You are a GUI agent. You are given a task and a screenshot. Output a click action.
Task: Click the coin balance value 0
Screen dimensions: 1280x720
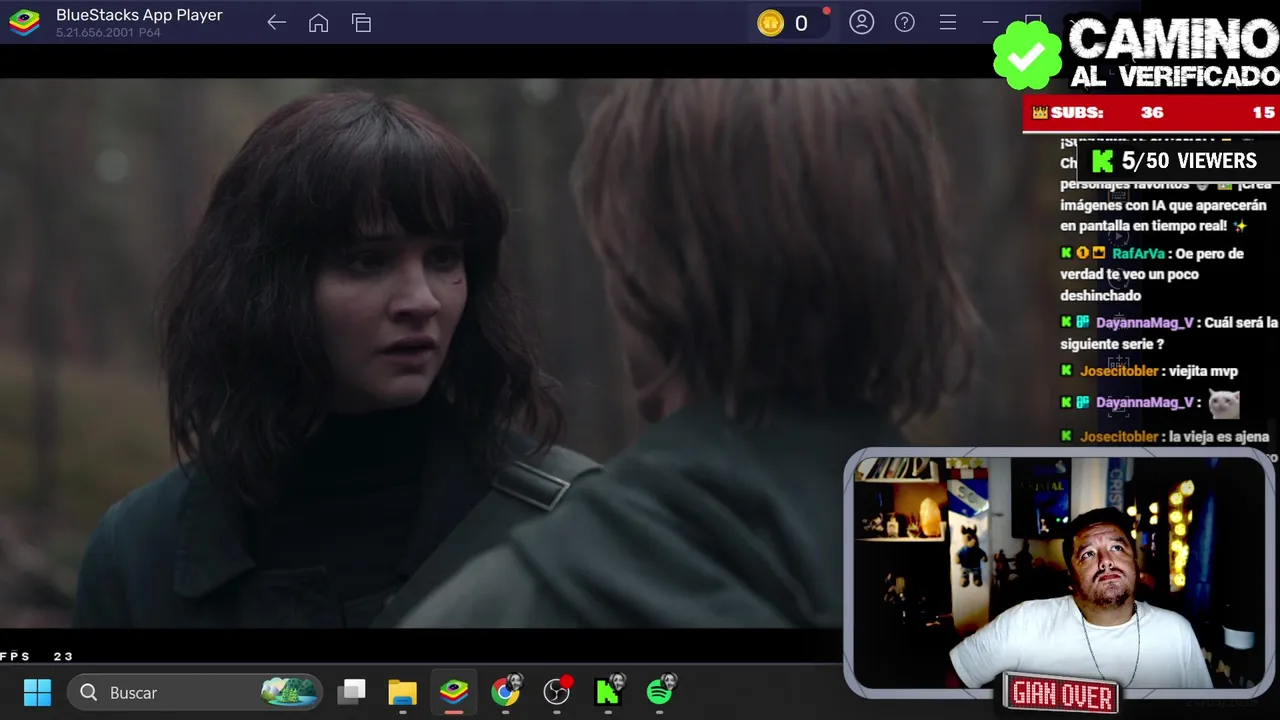point(801,24)
